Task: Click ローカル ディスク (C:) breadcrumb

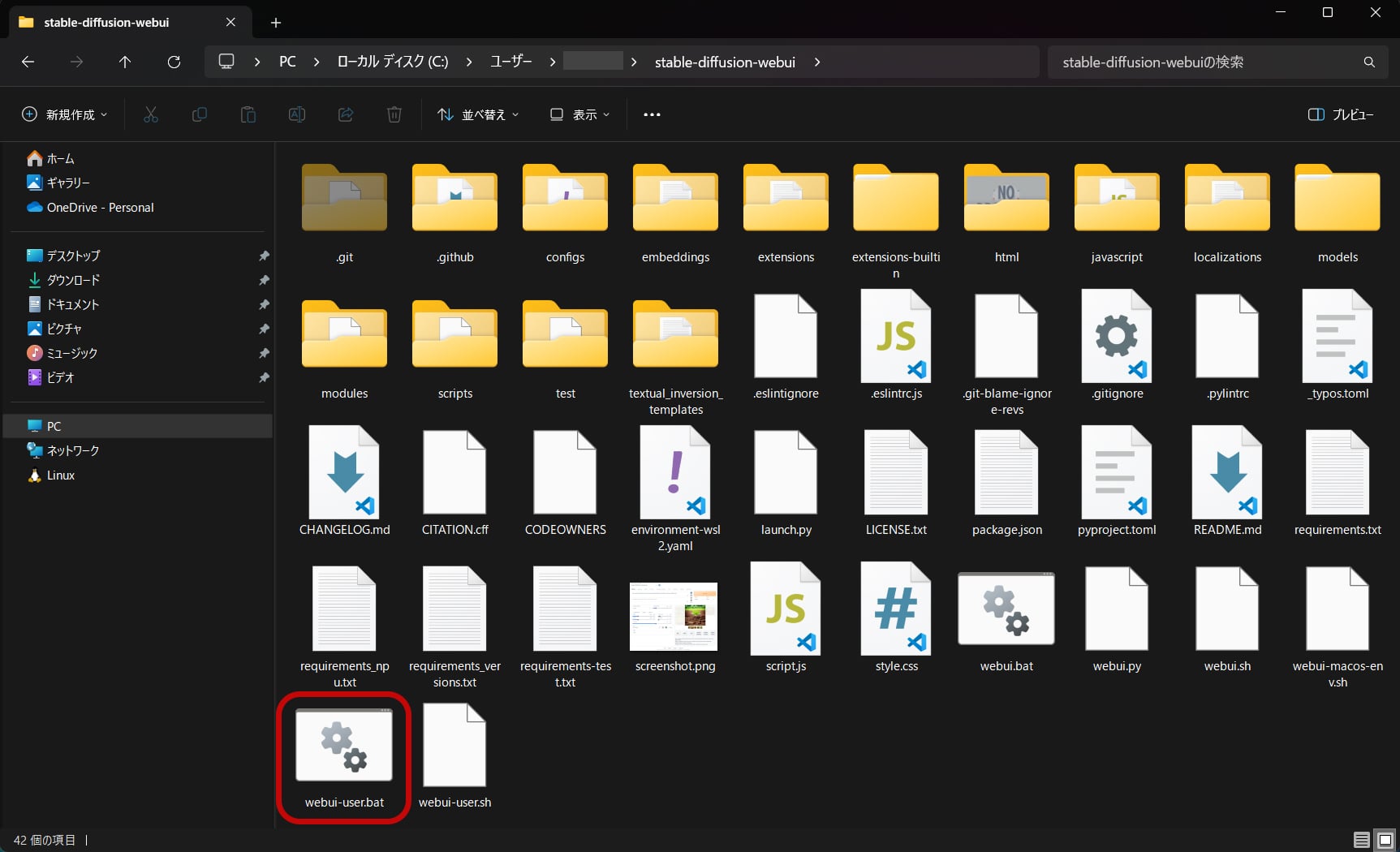Action: (393, 62)
